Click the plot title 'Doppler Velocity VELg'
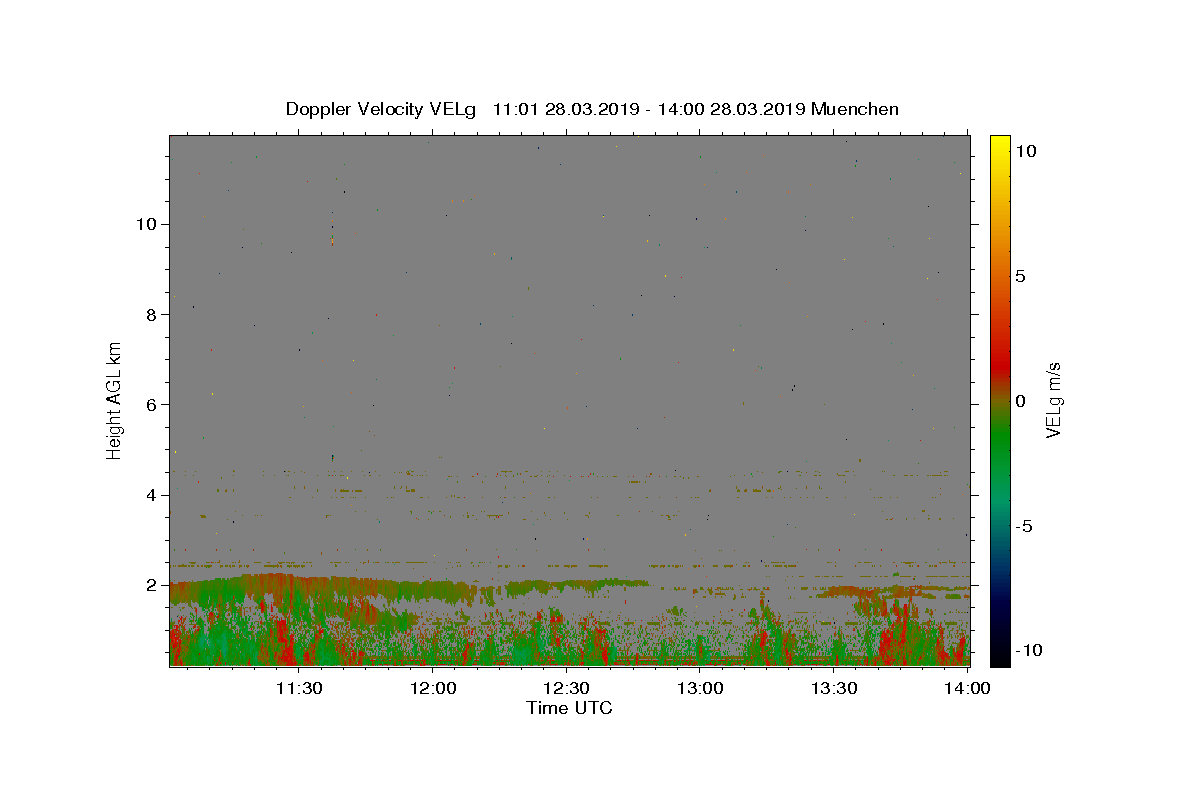The width and height of the screenshot is (1200, 800). [382, 109]
